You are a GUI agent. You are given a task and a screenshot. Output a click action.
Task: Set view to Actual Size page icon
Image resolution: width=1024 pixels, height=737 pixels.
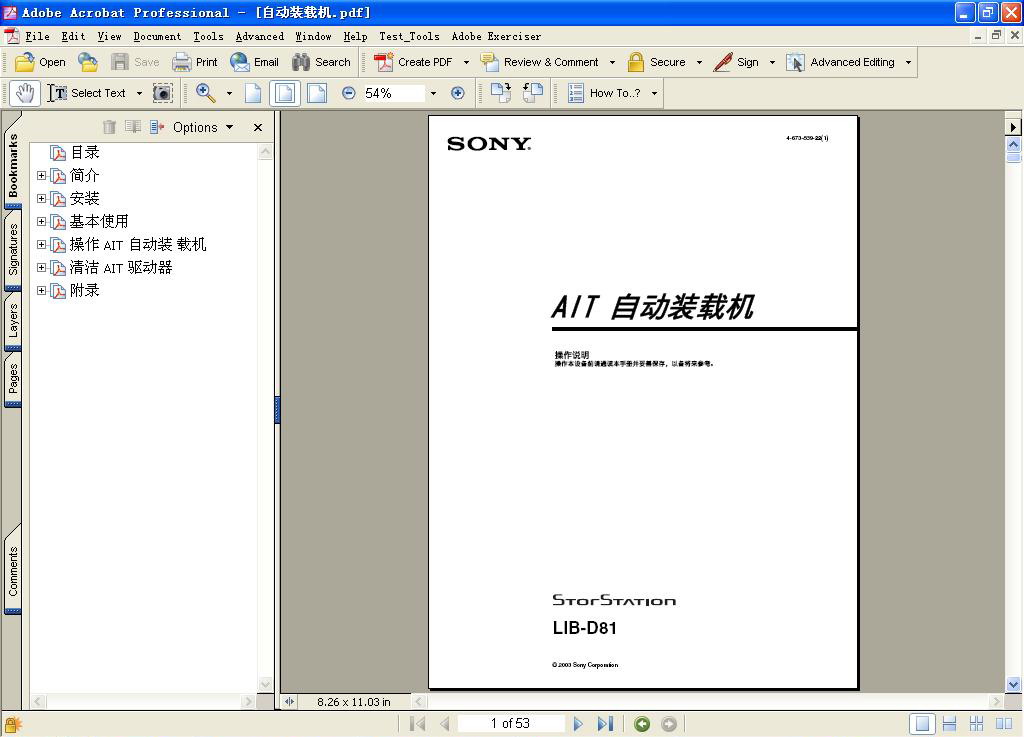pyautogui.click(x=253, y=93)
